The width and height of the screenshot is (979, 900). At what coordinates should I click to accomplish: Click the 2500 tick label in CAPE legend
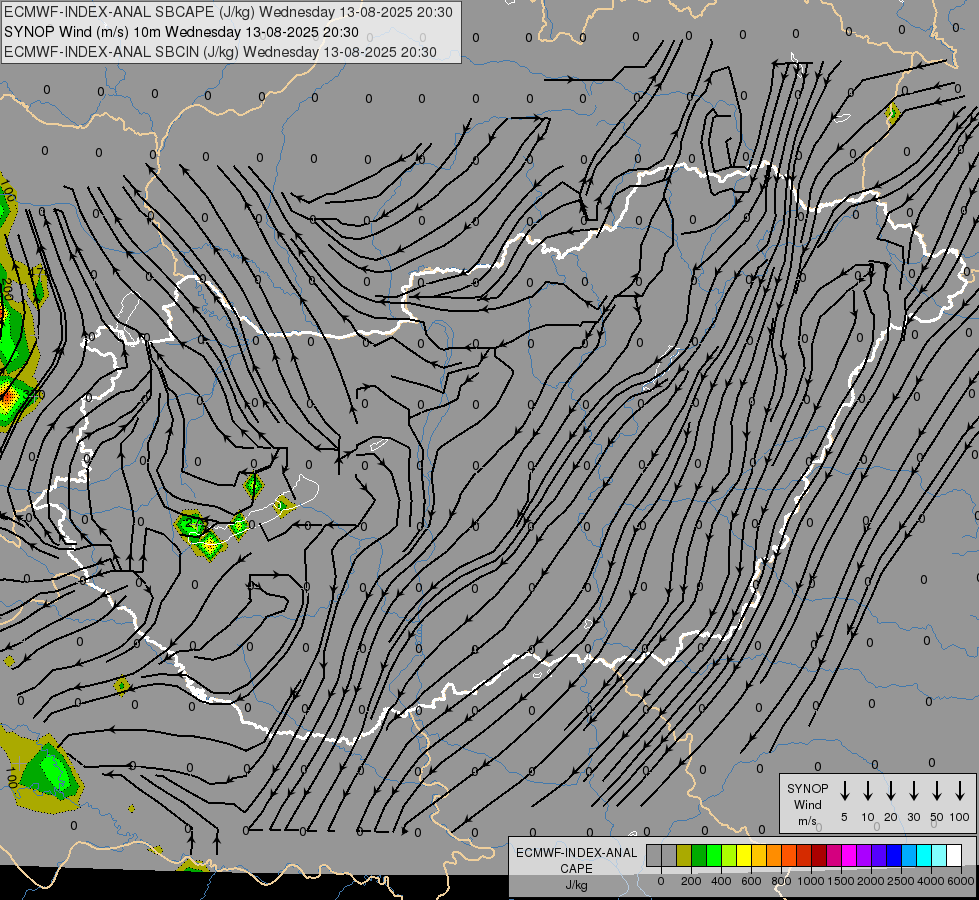point(901,881)
